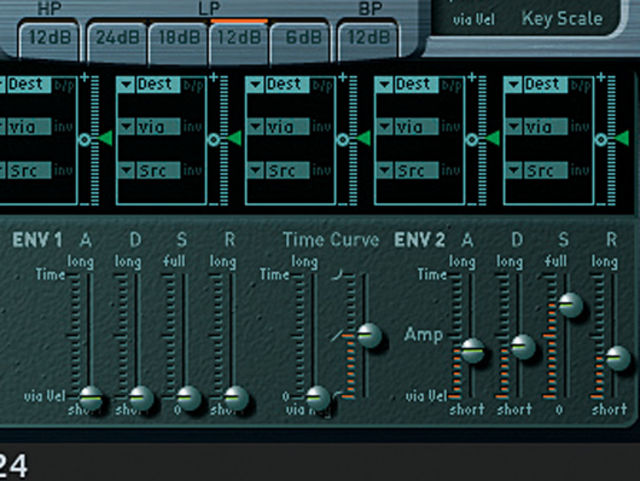640x481 pixels.
Task: Click the ENV 2 Sustain slider knob
Action: (x=570, y=305)
